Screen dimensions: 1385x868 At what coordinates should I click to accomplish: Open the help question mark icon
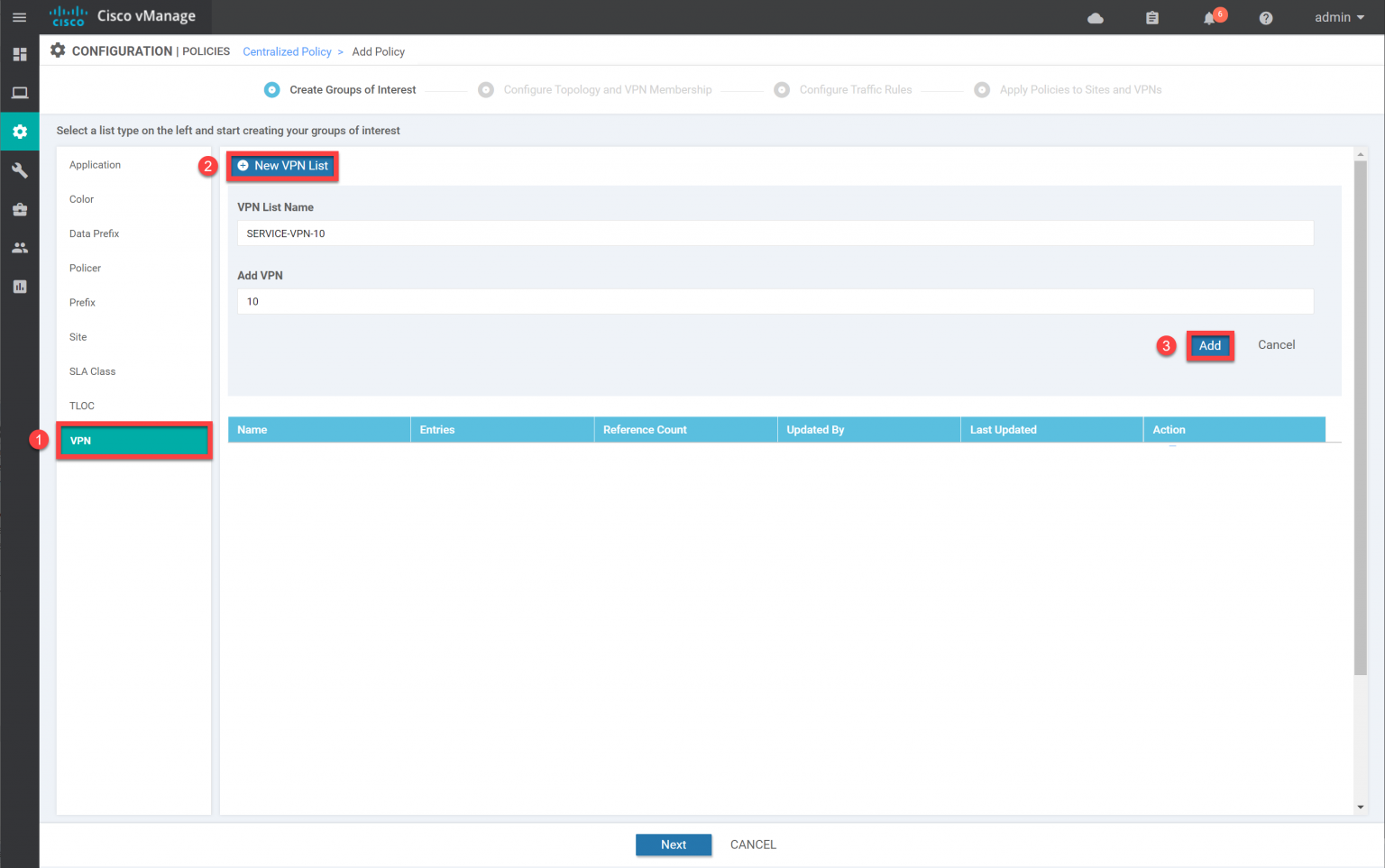pyautogui.click(x=1266, y=18)
